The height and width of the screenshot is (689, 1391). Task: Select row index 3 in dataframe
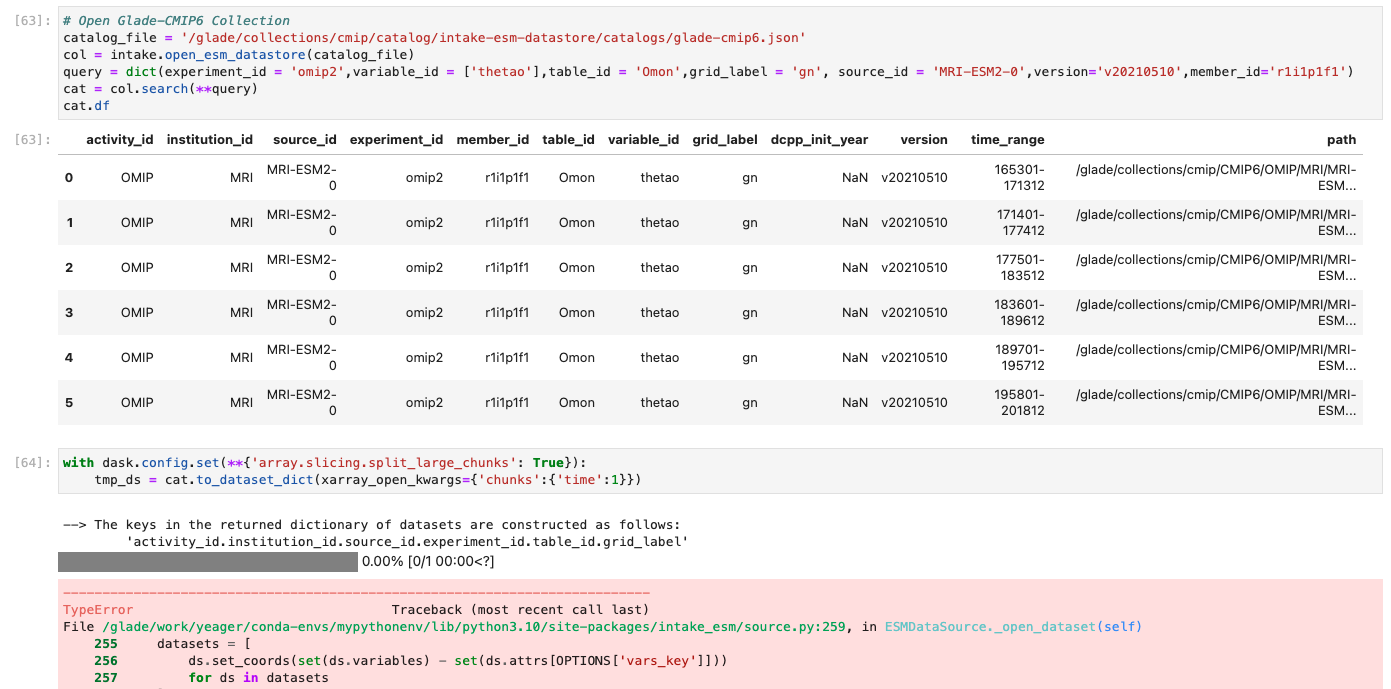[69, 312]
